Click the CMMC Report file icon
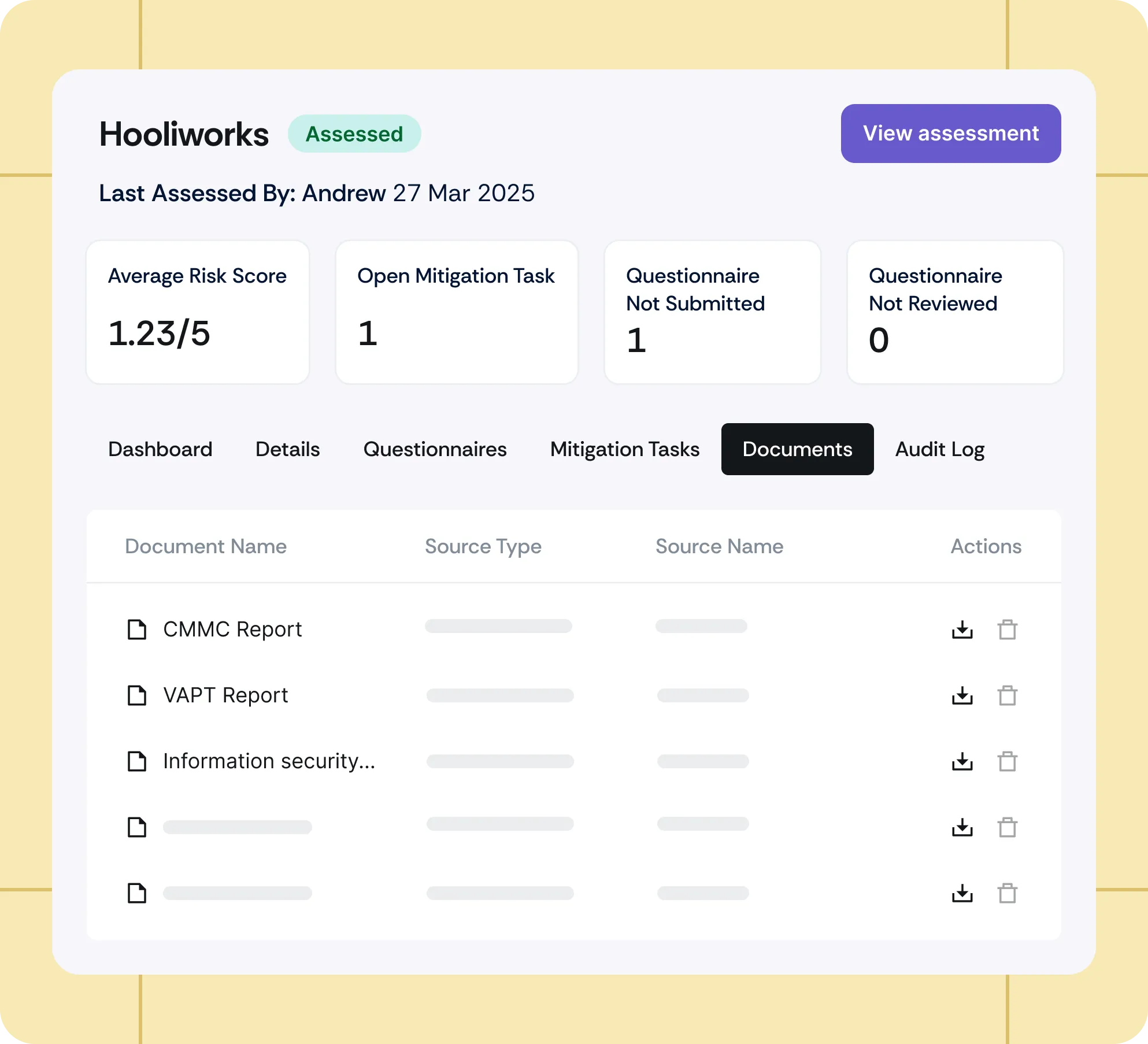Viewport: 1148px width, 1044px height. click(137, 630)
